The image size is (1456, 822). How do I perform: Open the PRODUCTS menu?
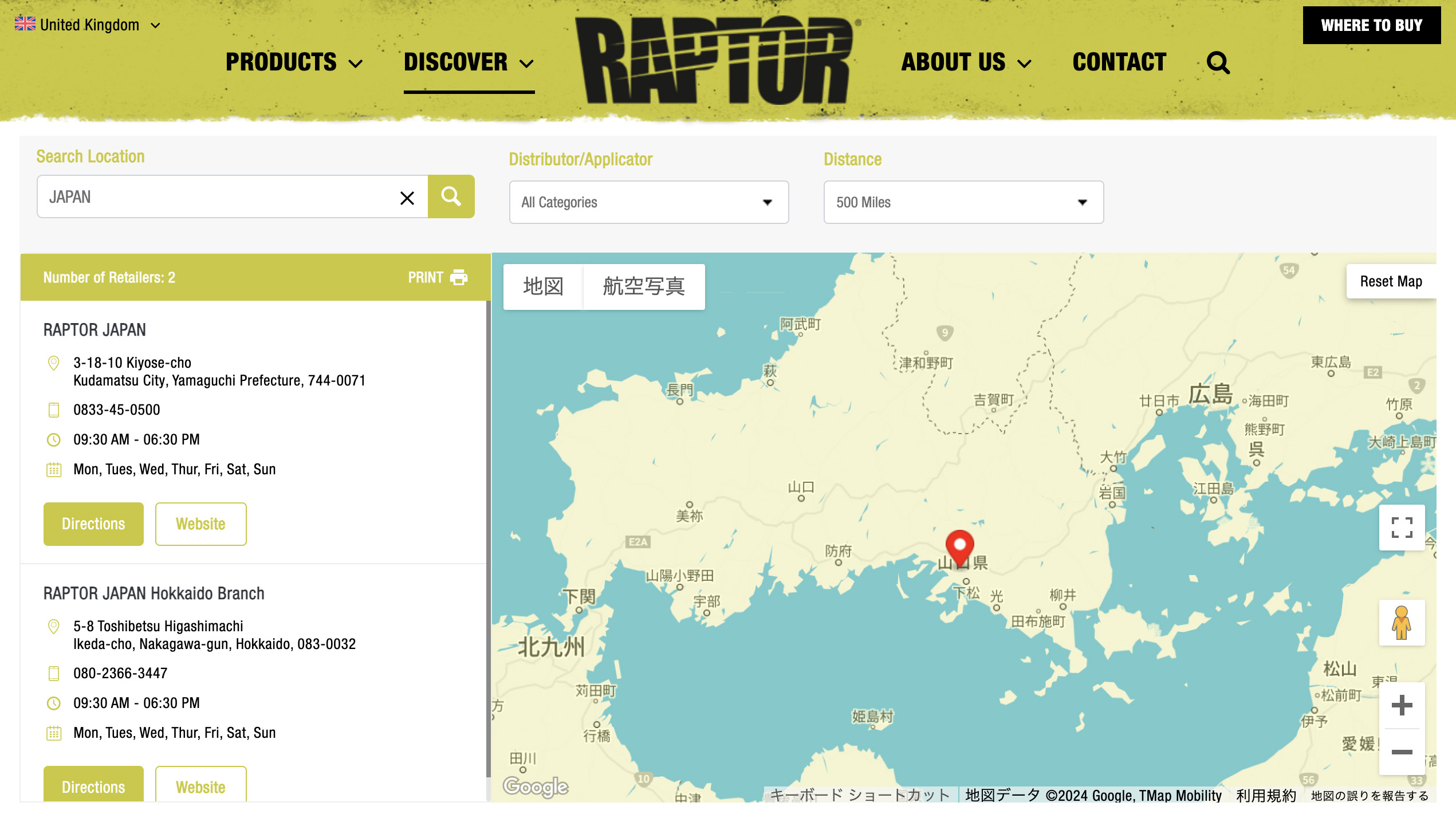click(293, 62)
